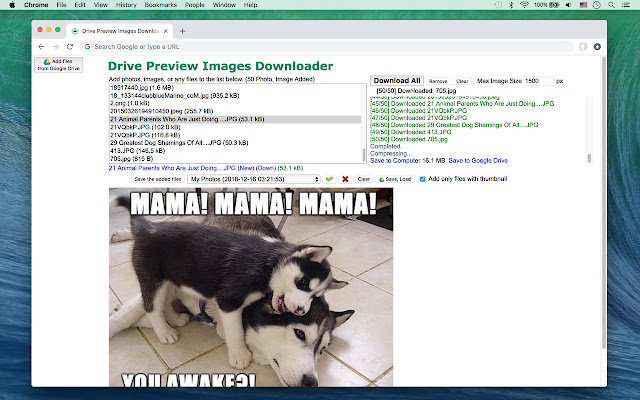
Task: Toggle Add only files with thumbnail checkbox
Action: click(422, 179)
